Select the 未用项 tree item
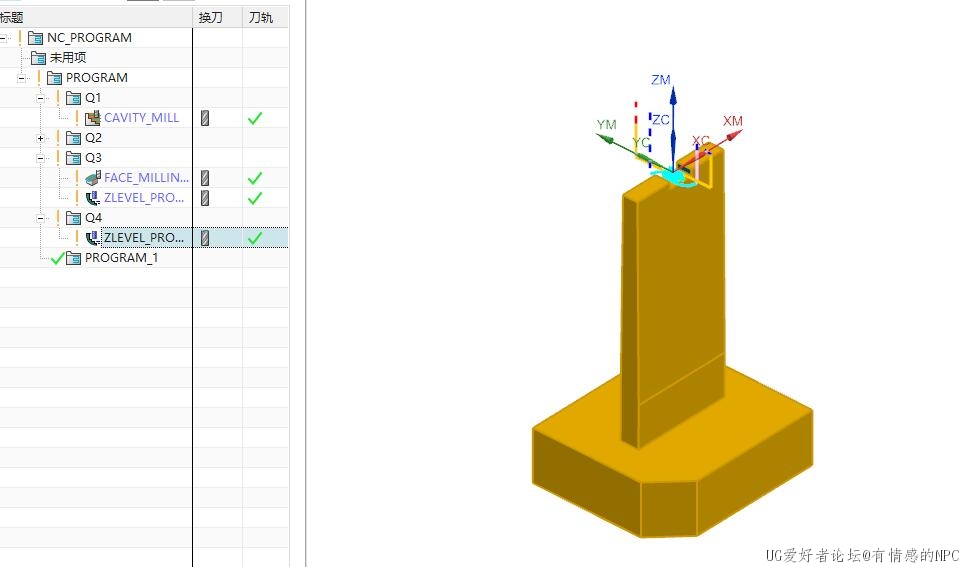The width and height of the screenshot is (962, 567). coord(67,58)
